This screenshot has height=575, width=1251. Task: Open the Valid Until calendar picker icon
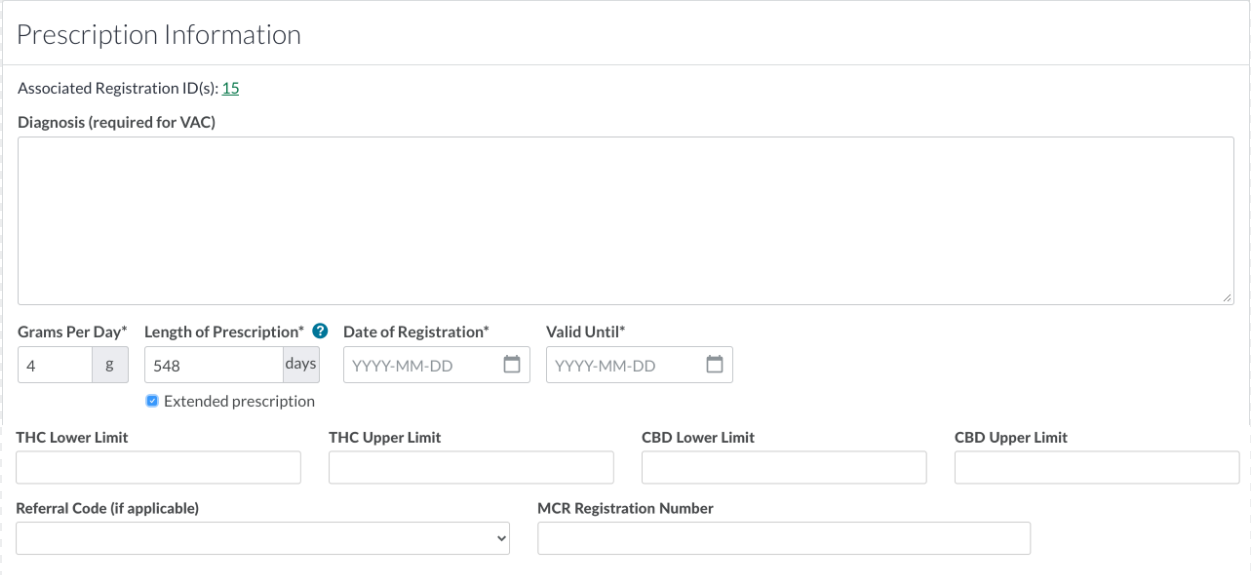coord(714,365)
